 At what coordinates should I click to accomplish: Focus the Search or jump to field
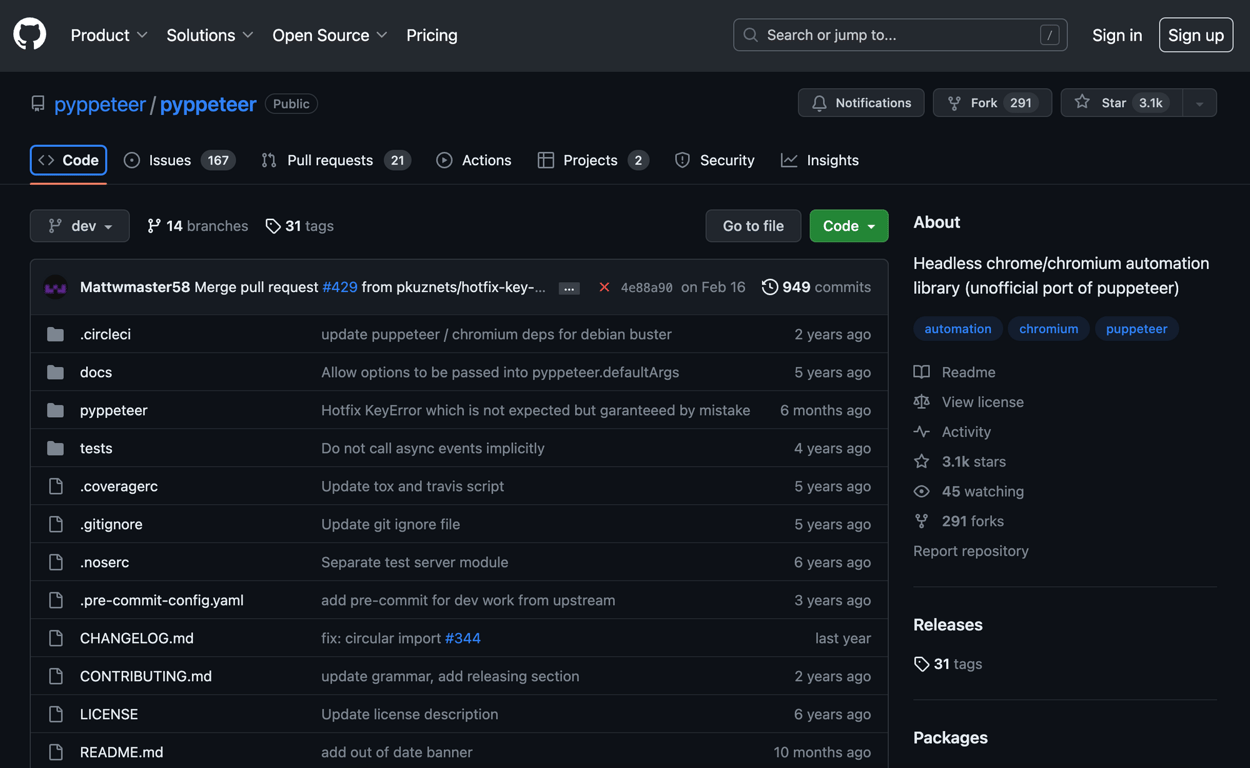pyautogui.click(x=900, y=35)
